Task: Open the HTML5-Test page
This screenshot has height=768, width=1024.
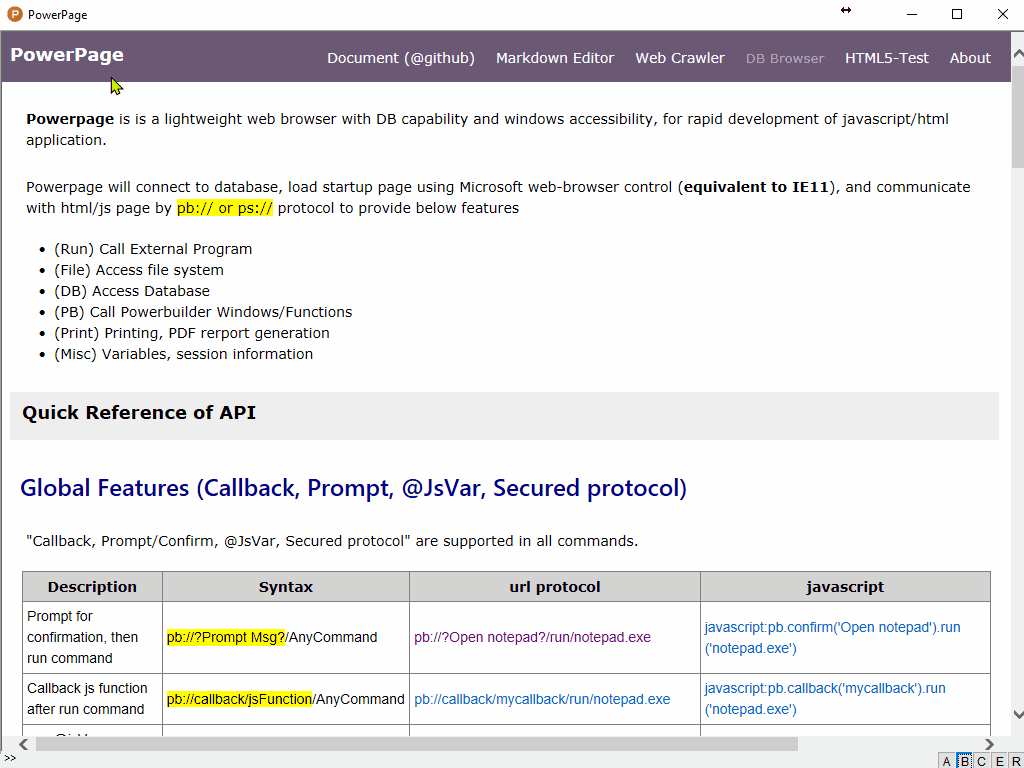Action: [887, 58]
